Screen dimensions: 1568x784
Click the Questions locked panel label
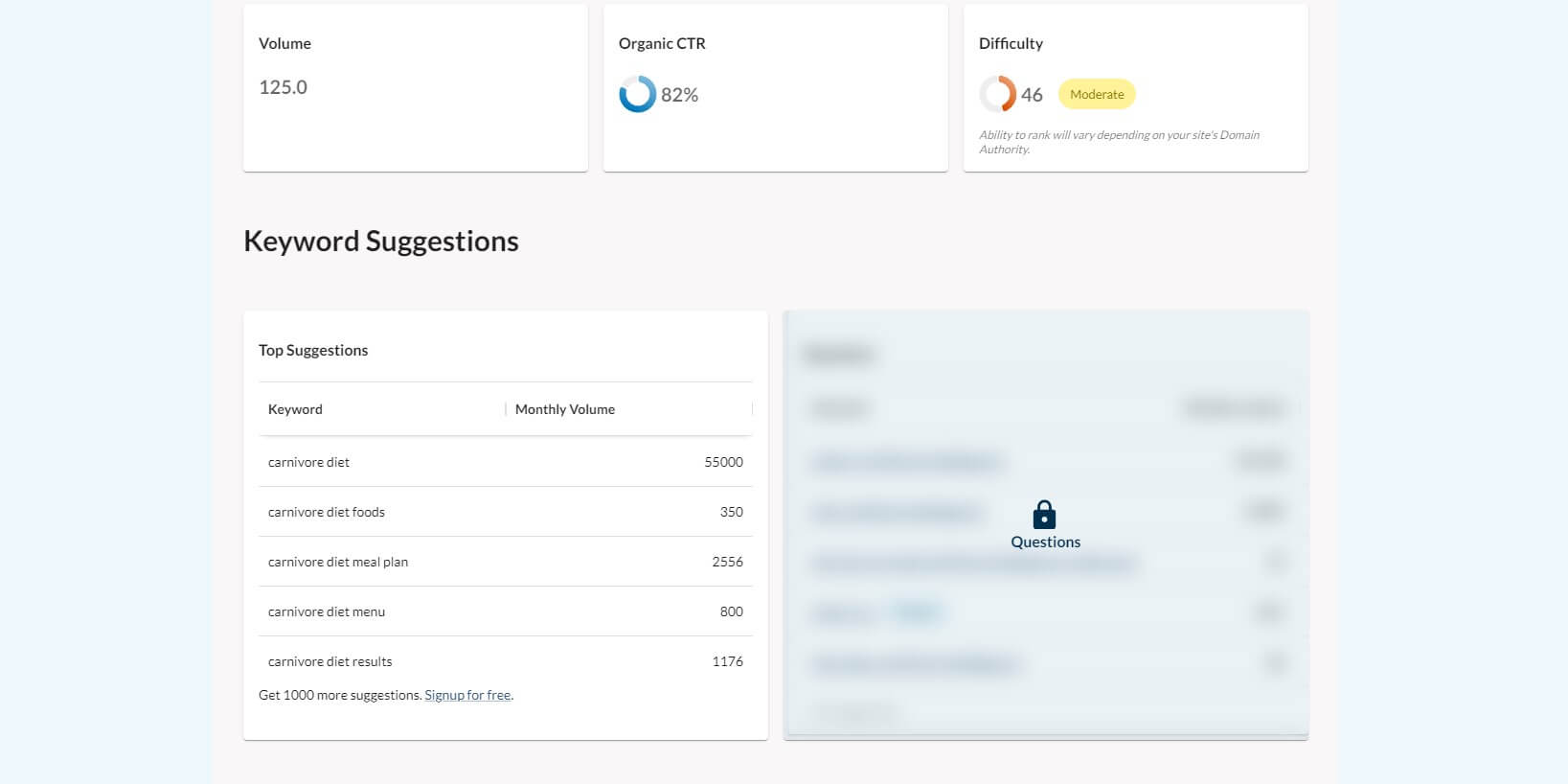pyautogui.click(x=1045, y=542)
